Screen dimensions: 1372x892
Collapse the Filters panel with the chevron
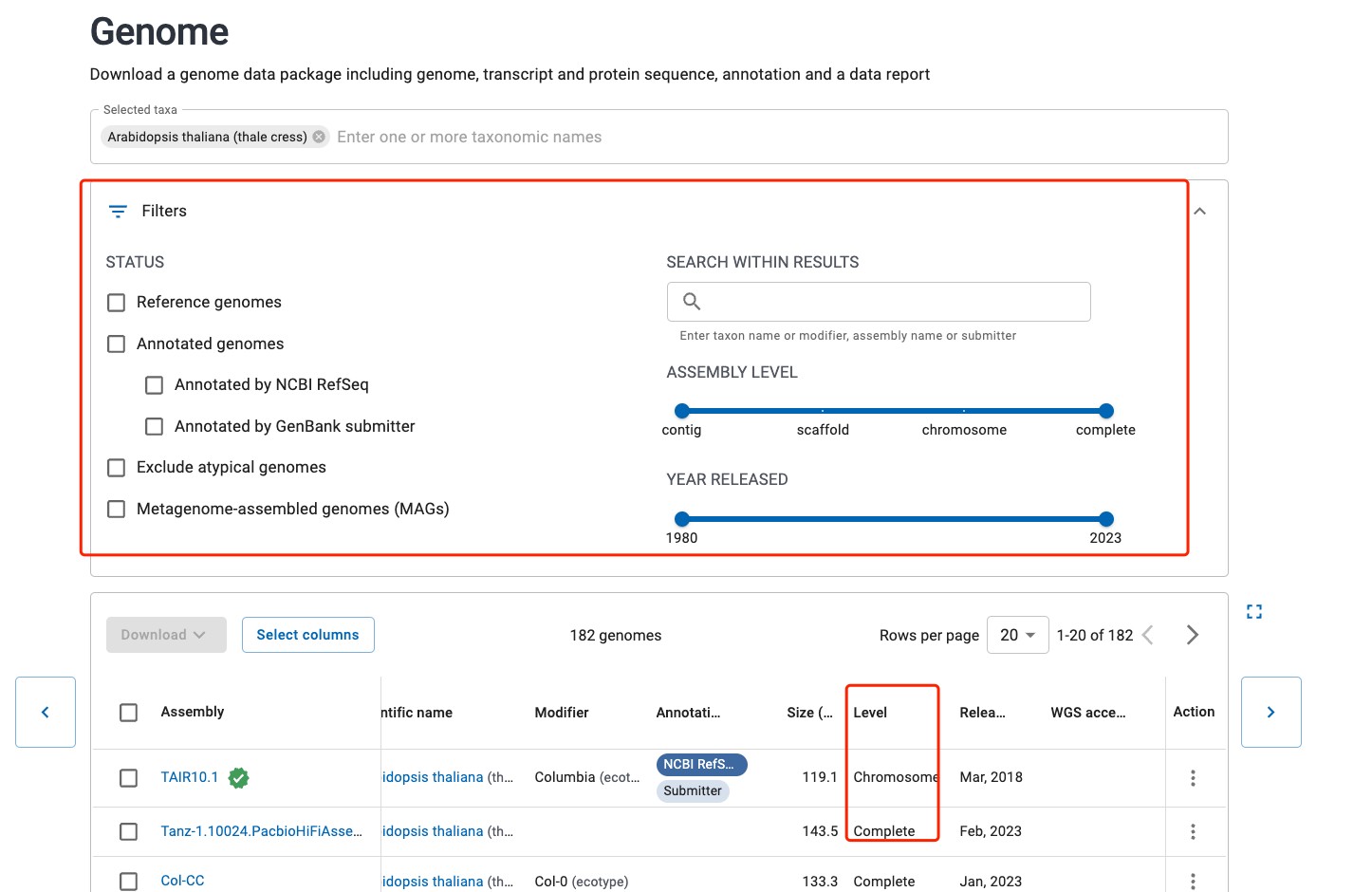[1199, 212]
